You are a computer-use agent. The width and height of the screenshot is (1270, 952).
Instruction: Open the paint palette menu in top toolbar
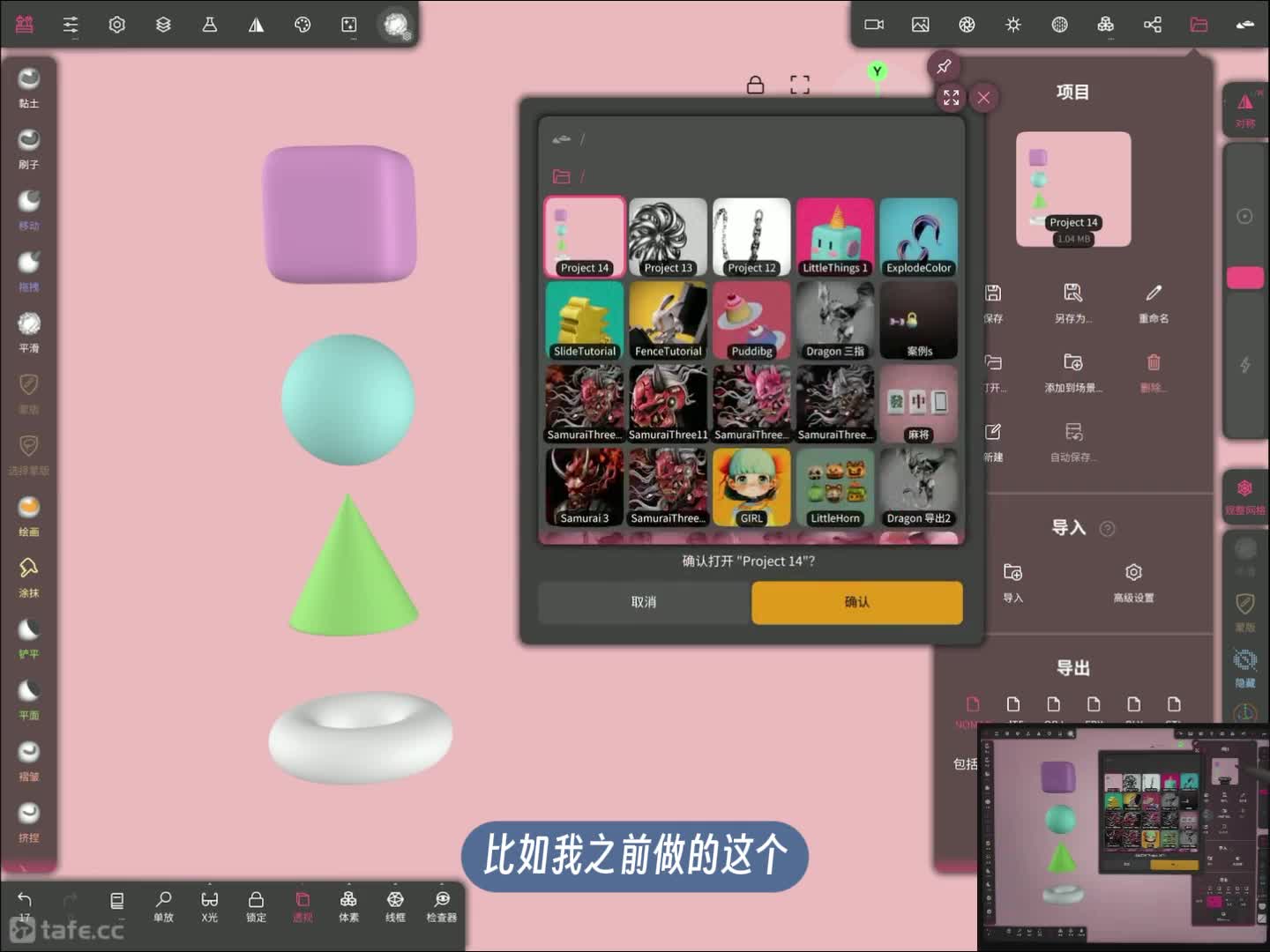click(x=303, y=25)
